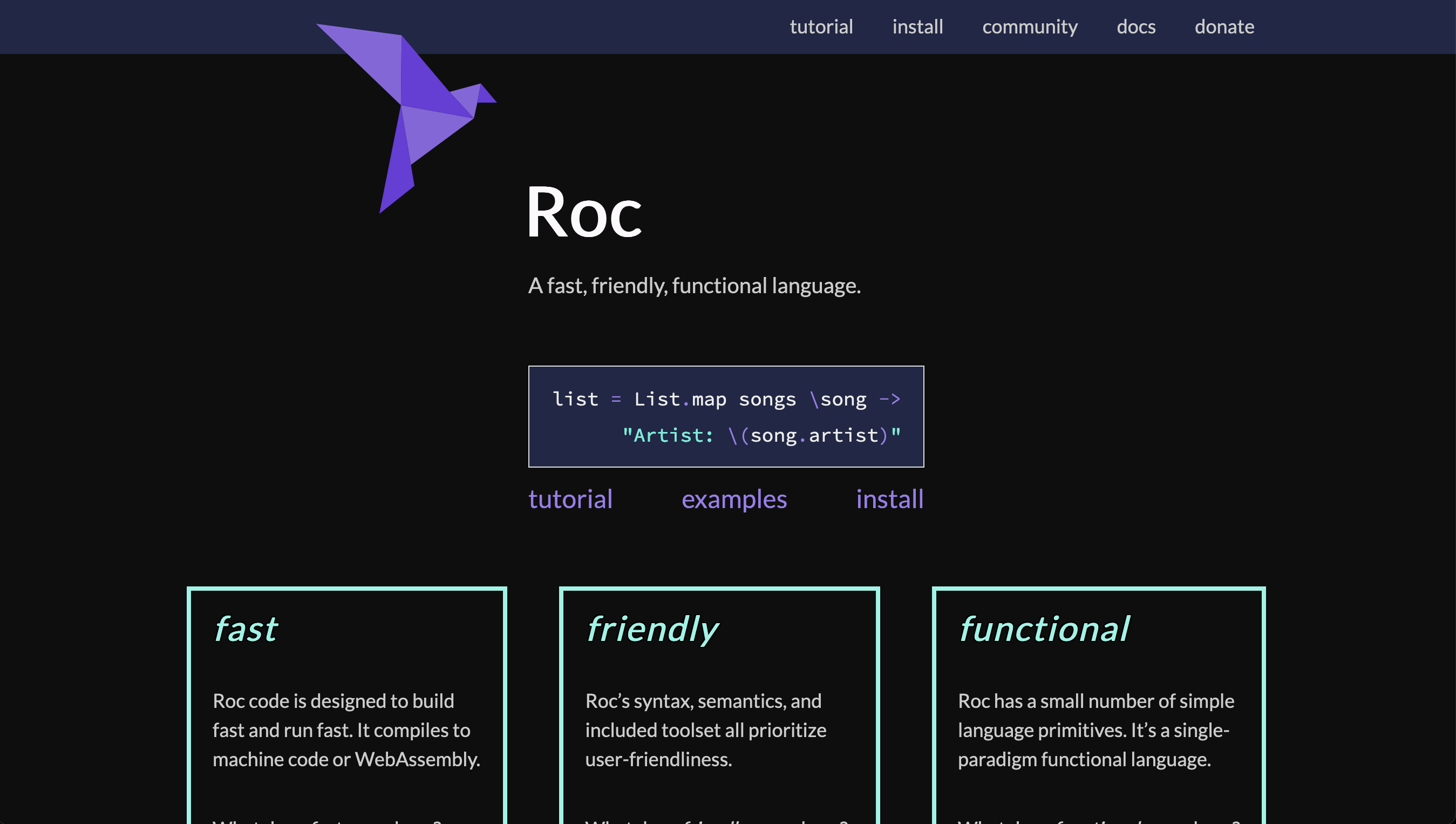Click the Roc heading title
The image size is (1456, 824).
pos(584,212)
